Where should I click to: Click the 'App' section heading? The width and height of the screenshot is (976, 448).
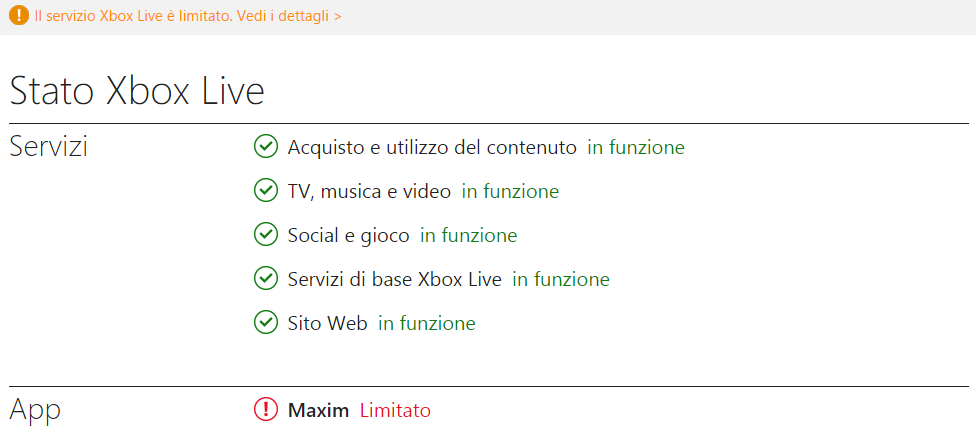pyautogui.click(x=35, y=409)
